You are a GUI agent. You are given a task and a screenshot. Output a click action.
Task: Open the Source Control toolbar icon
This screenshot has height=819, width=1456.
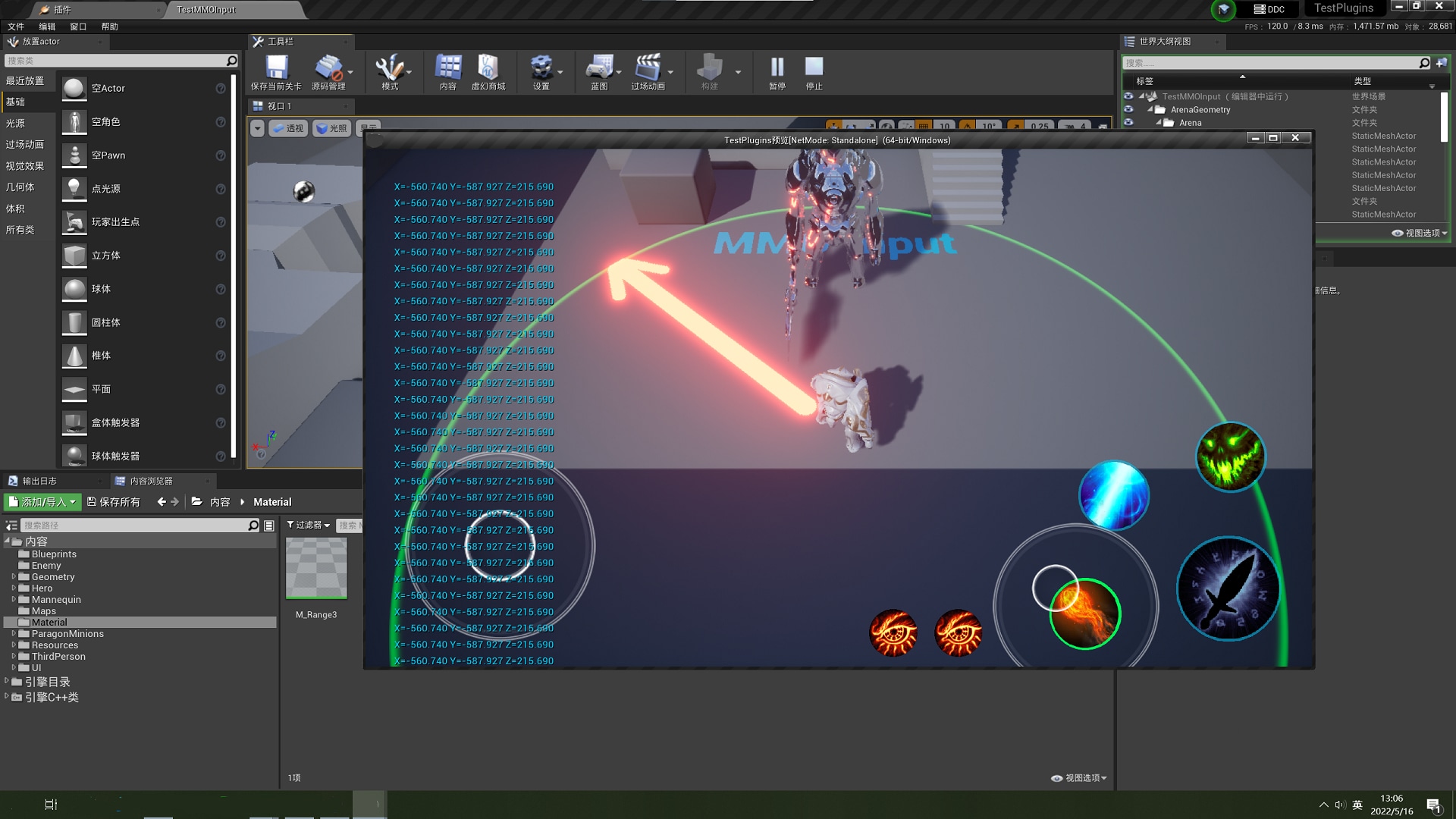click(328, 68)
